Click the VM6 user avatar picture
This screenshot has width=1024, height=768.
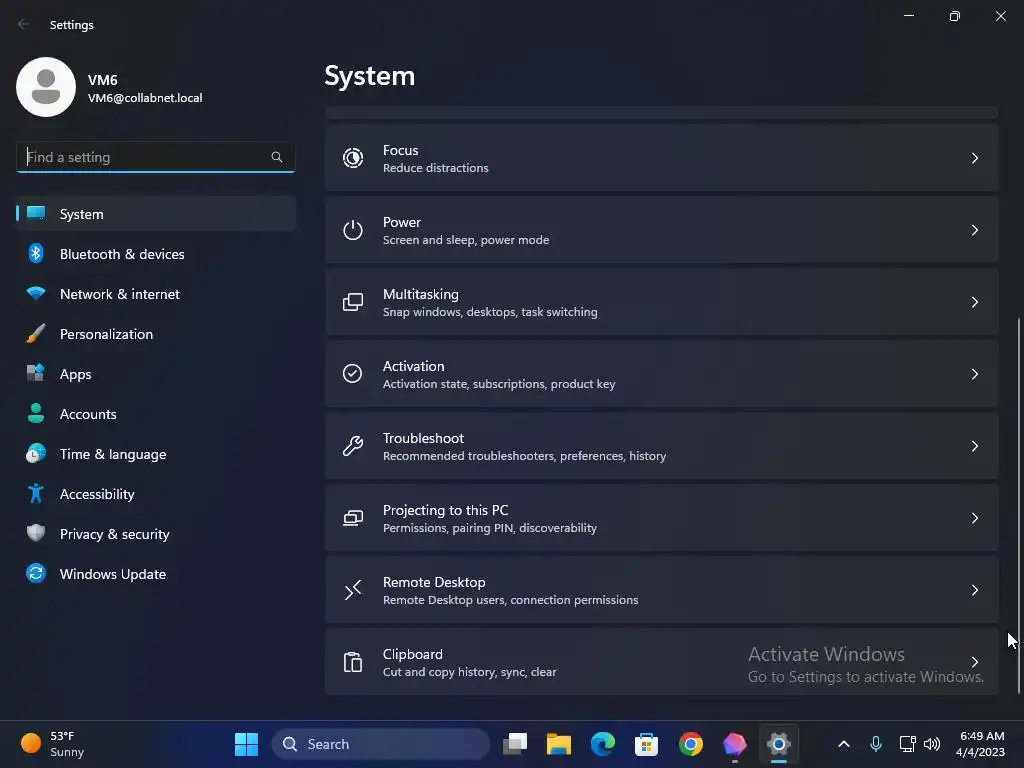[x=46, y=87]
